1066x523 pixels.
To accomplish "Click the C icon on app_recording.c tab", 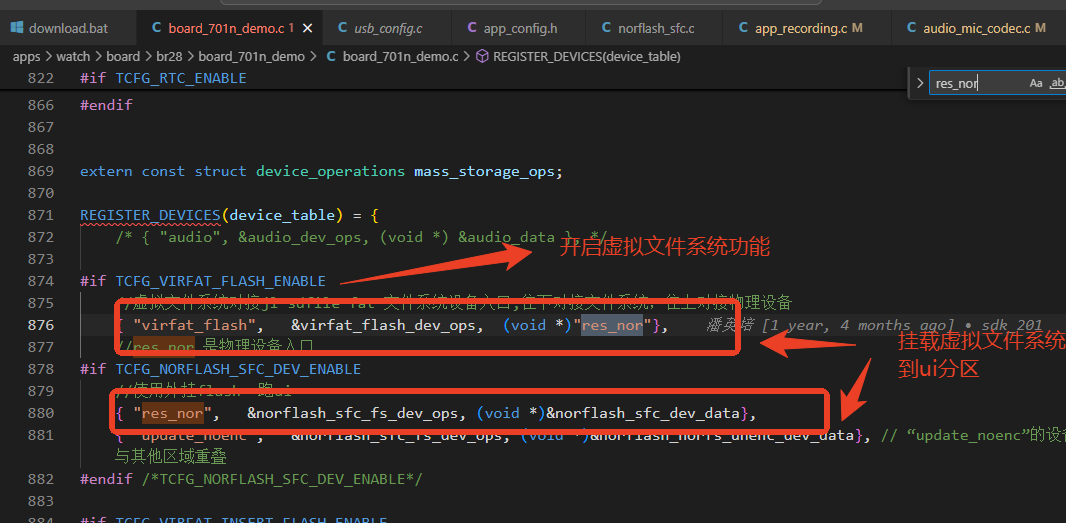I will (743, 28).
